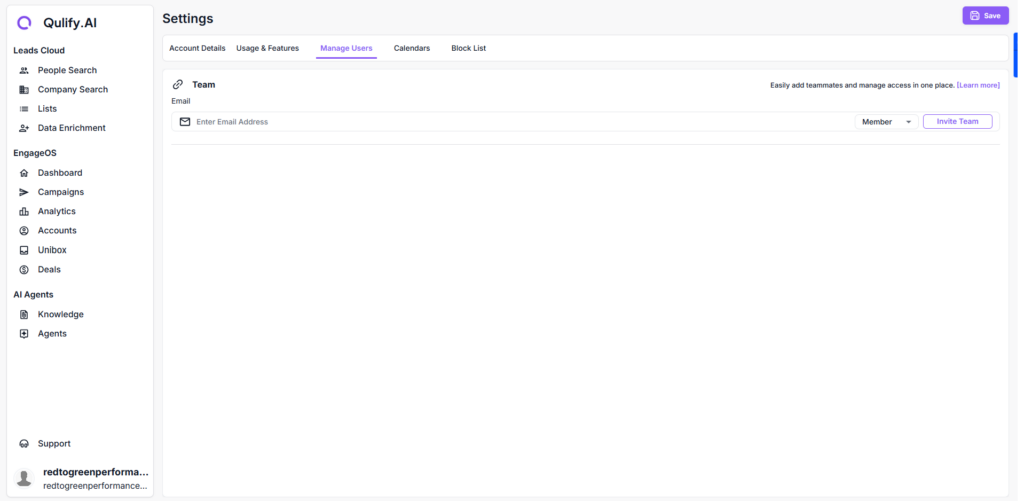Click the Company Search building icon

[x=24, y=89]
